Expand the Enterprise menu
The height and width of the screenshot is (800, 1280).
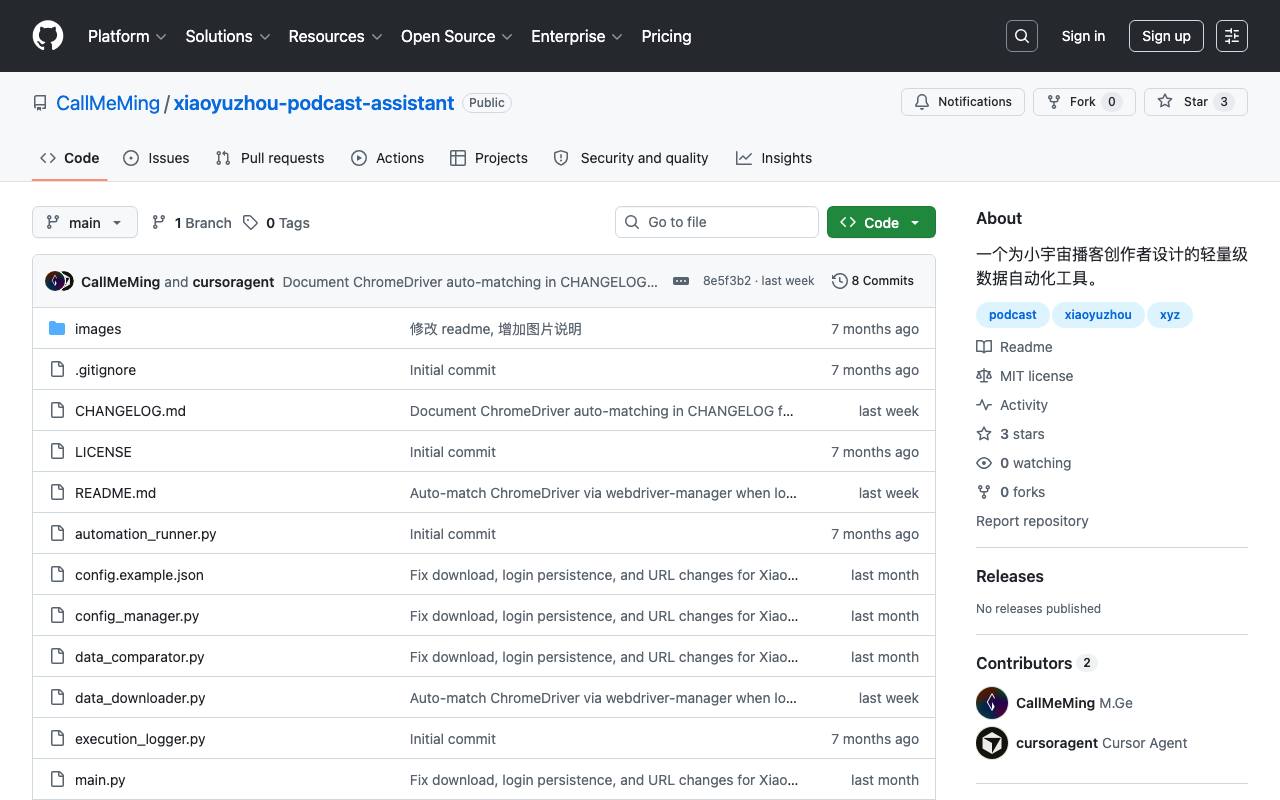577,36
